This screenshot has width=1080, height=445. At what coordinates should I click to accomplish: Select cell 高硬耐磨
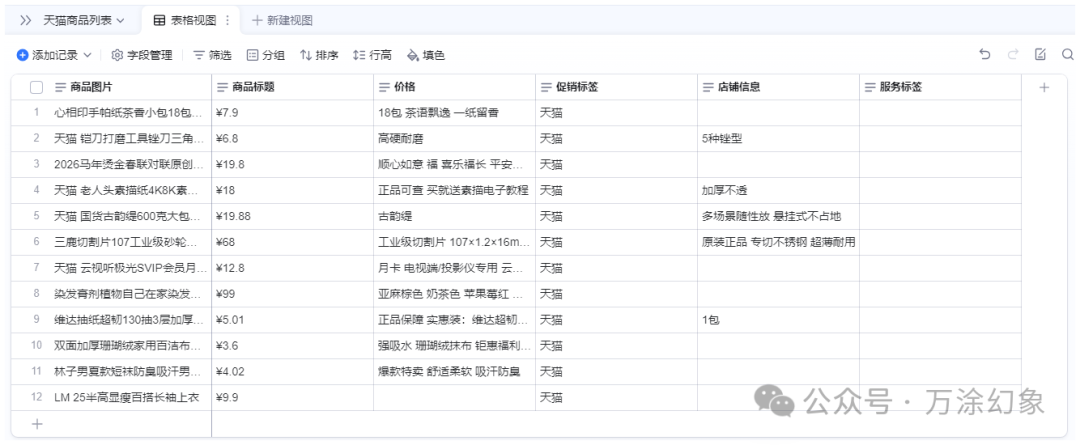point(455,138)
